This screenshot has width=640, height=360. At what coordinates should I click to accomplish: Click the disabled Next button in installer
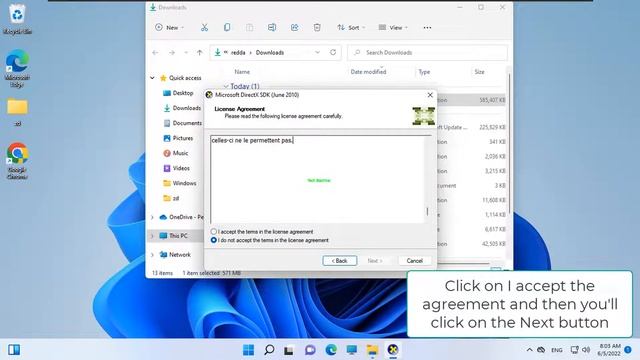click(375, 260)
